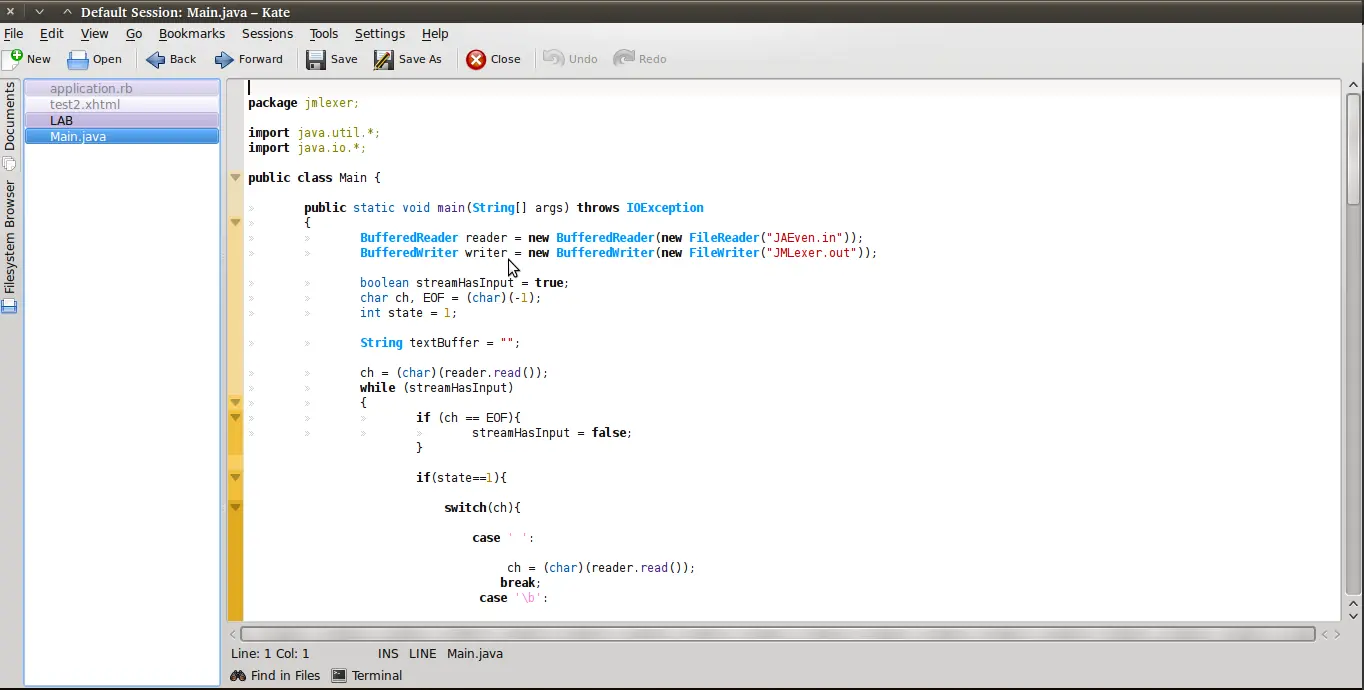Open the Help menu
This screenshot has height=690, width=1364.
(435, 33)
